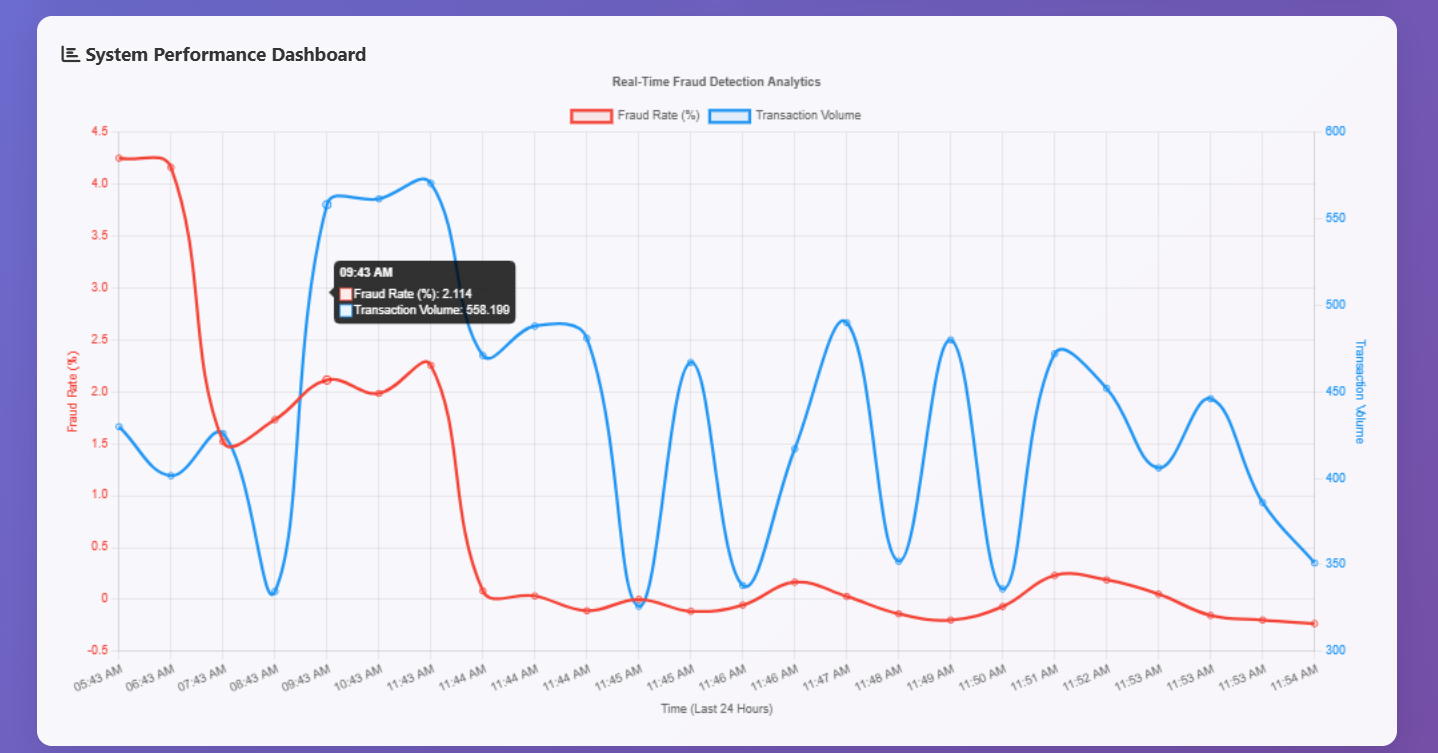Screen dimensions: 1438x753
Task: Click the Real-Time Fraud Detection Analytics chart title
Action: [715, 81]
